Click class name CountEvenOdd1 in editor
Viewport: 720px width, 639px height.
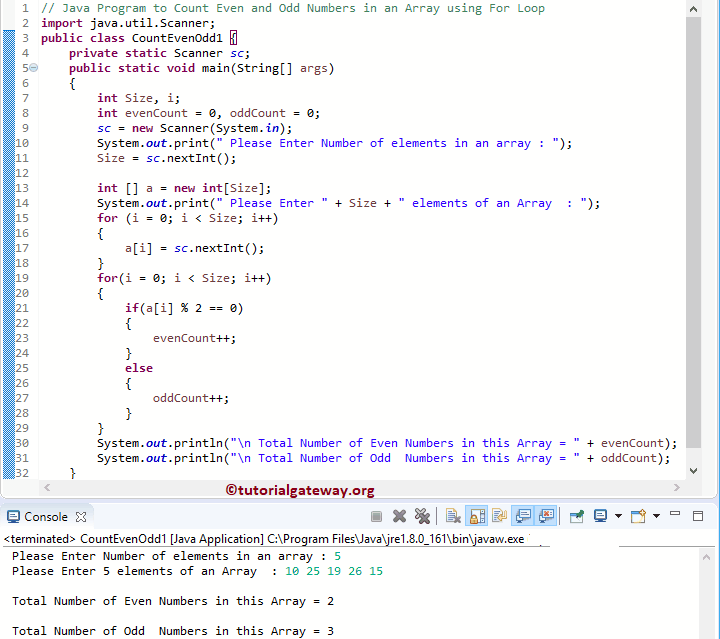[177, 38]
